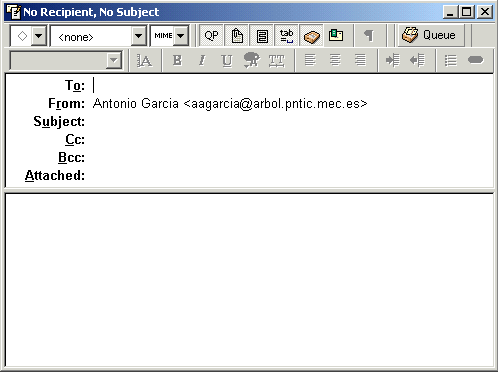Click the To: label
498x372 pixels.
(x=75, y=85)
